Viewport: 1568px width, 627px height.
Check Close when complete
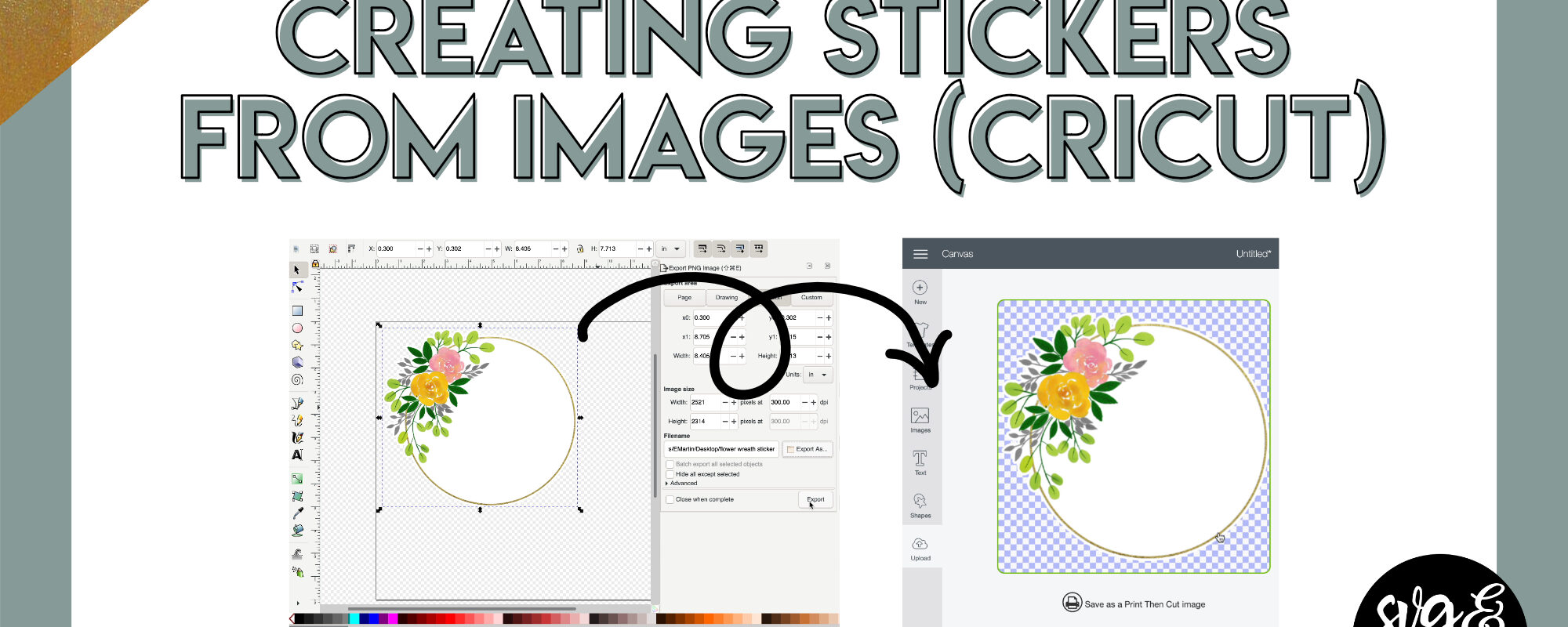coord(670,499)
